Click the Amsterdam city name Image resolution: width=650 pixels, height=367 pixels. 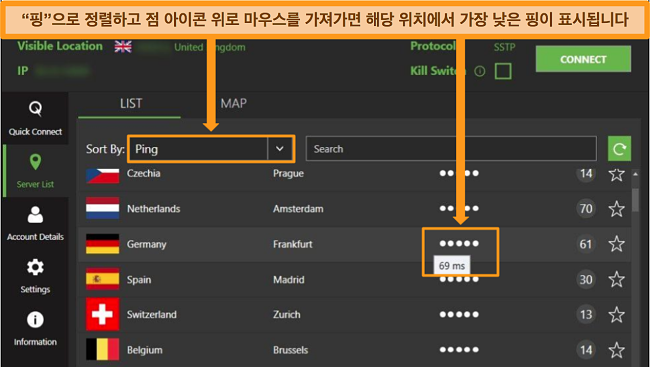(x=298, y=209)
